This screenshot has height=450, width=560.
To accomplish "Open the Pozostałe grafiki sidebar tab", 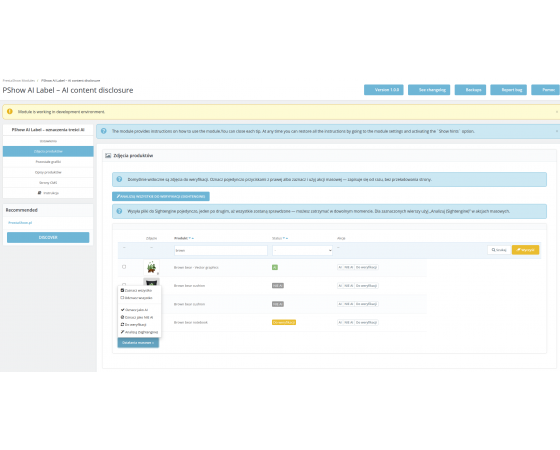I will click(48, 162).
